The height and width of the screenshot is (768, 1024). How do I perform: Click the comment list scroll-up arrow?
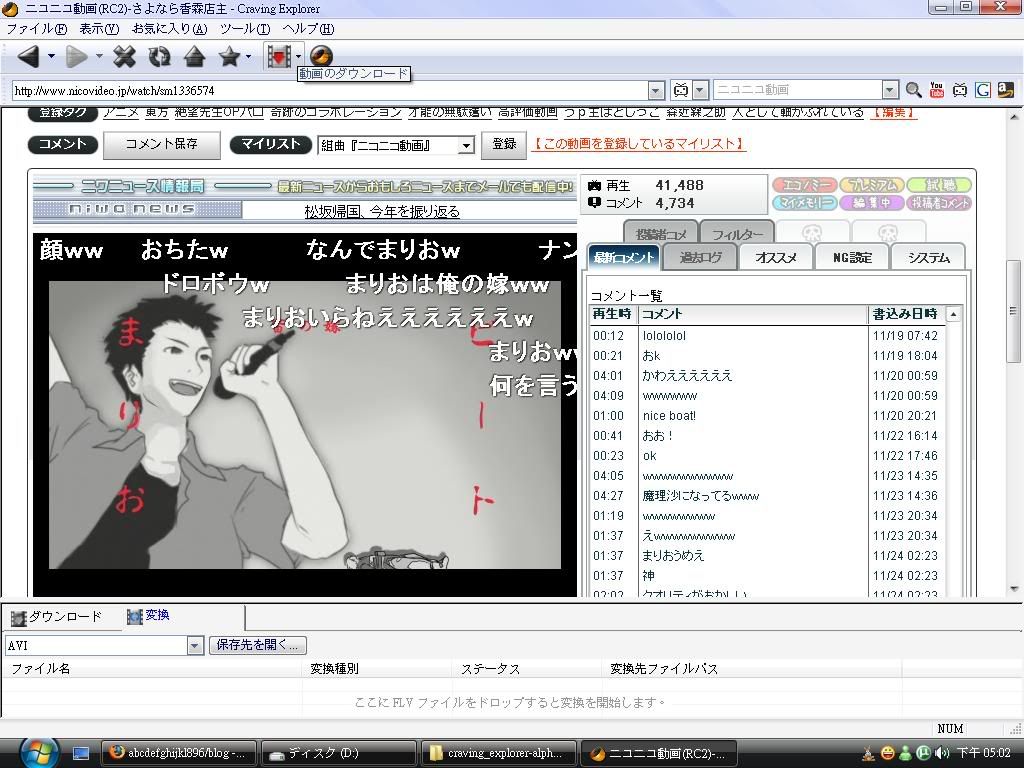953,315
